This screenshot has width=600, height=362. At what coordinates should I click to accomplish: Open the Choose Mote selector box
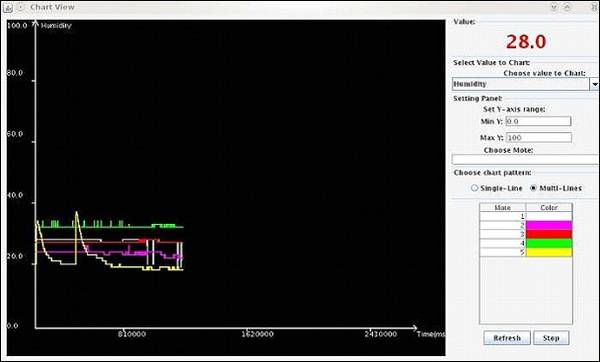coord(525,159)
